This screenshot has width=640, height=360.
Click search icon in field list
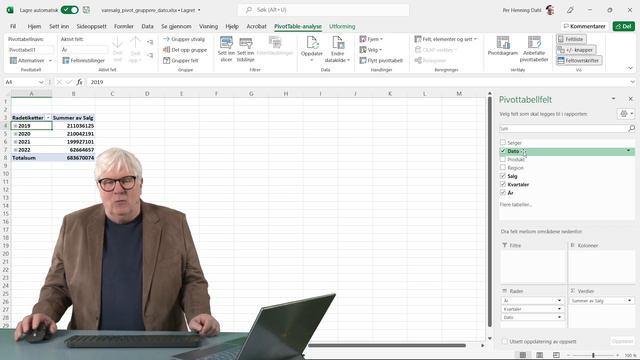click(631, 129)
